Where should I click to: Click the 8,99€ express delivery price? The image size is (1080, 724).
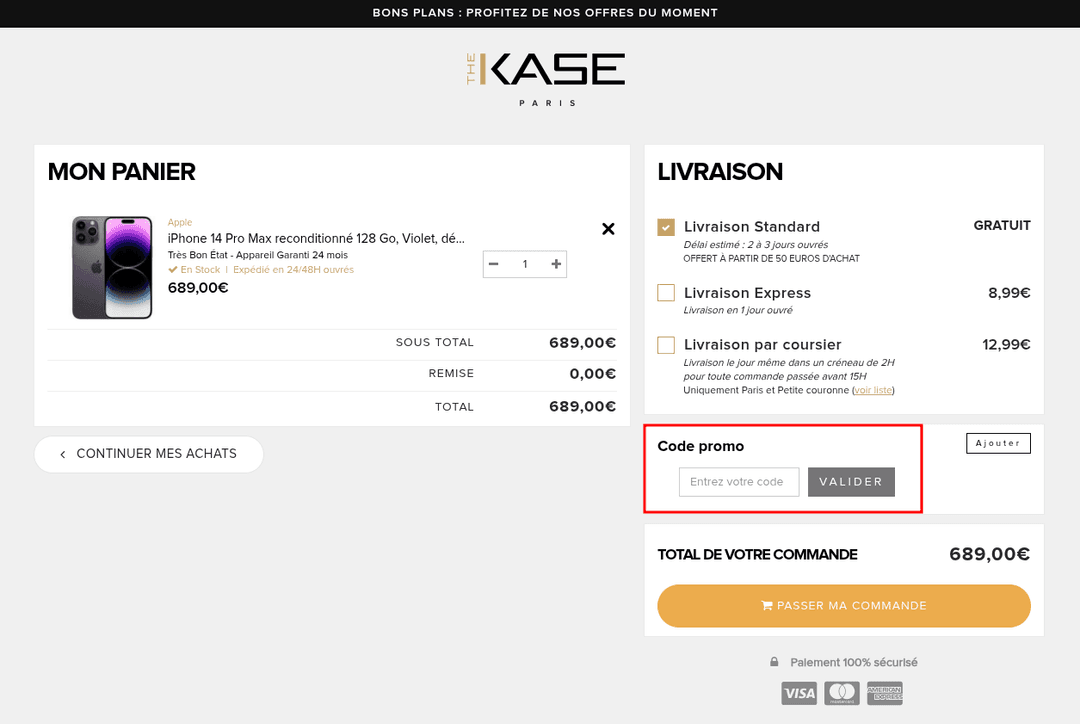pyautogui.click(x=1009, y=293)
